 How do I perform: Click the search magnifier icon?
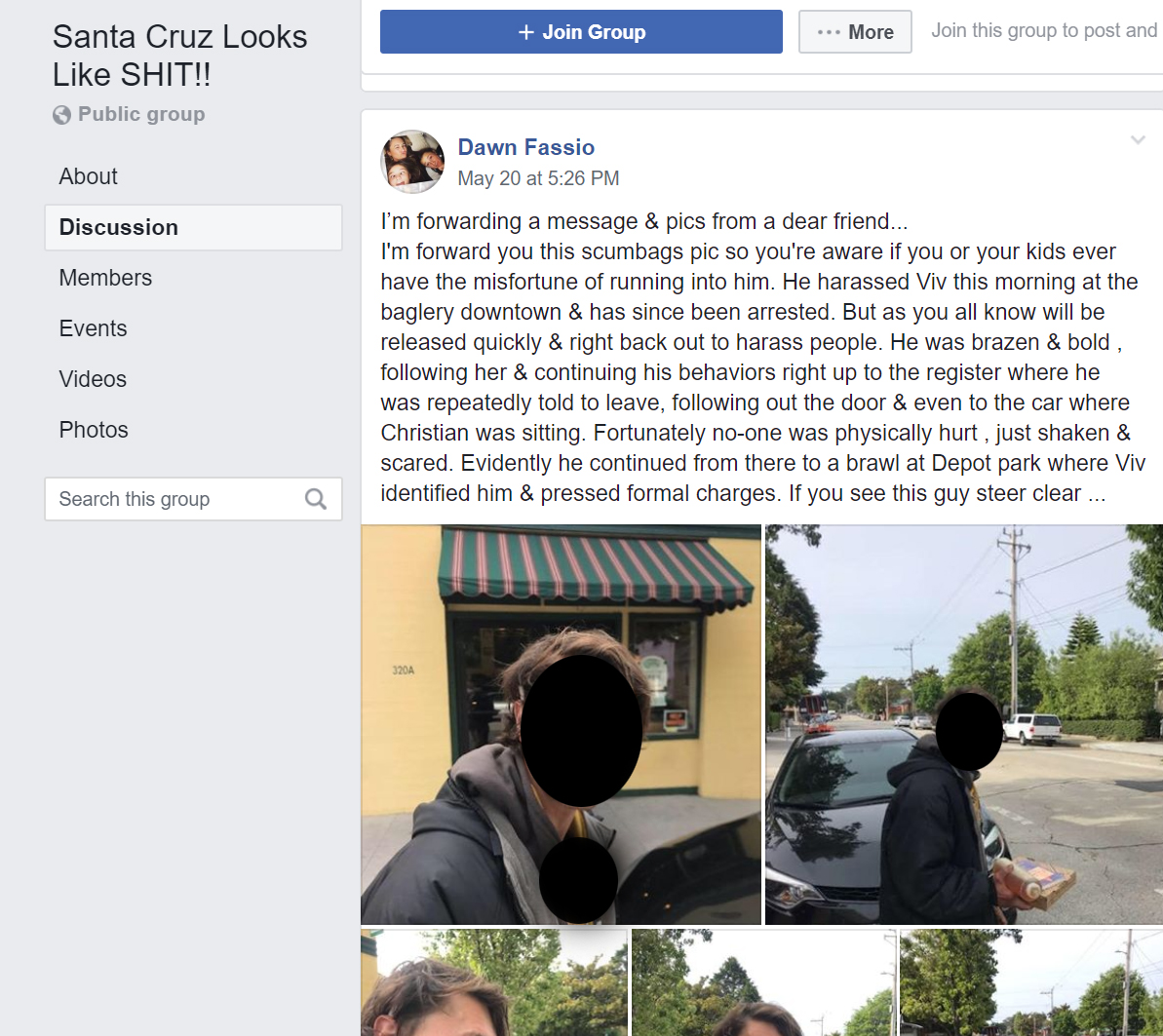(316, 499)
